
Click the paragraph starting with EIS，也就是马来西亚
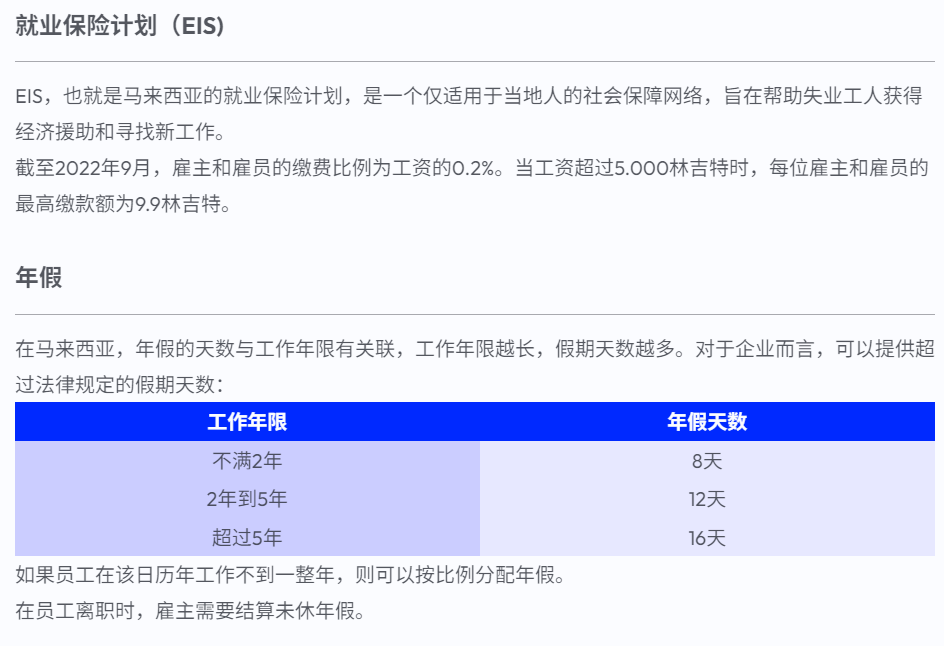pos(469,113)
